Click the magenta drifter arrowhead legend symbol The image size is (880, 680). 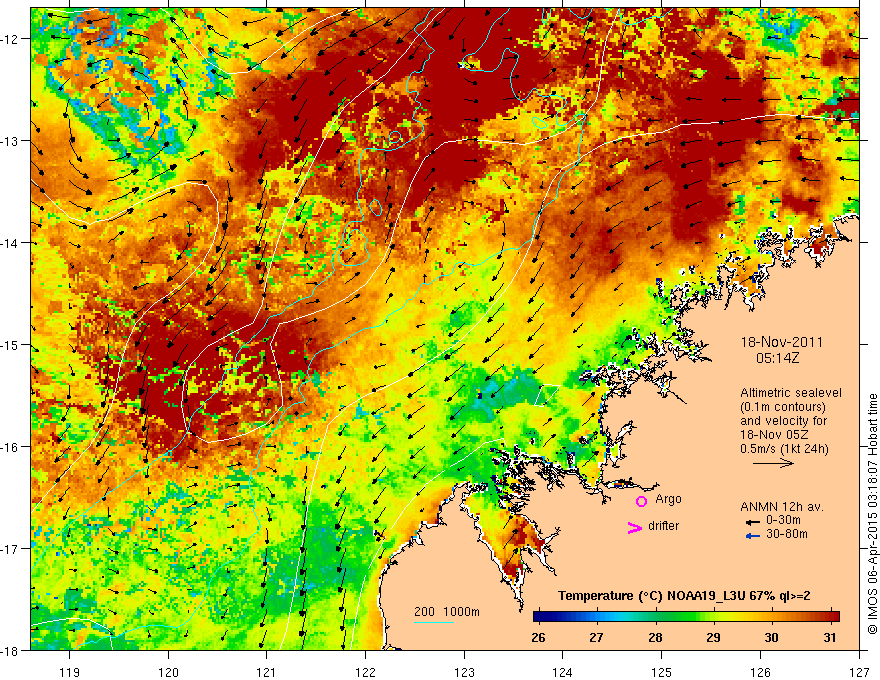coord(634,527)
